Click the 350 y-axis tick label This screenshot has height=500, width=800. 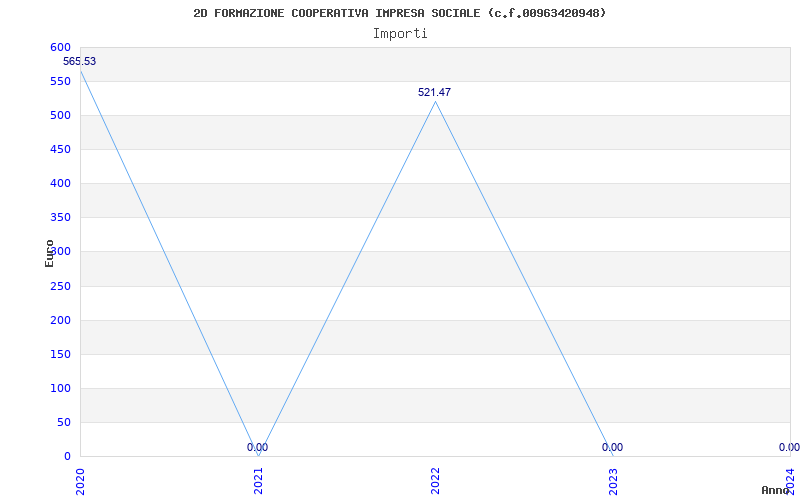coord(60,218)
